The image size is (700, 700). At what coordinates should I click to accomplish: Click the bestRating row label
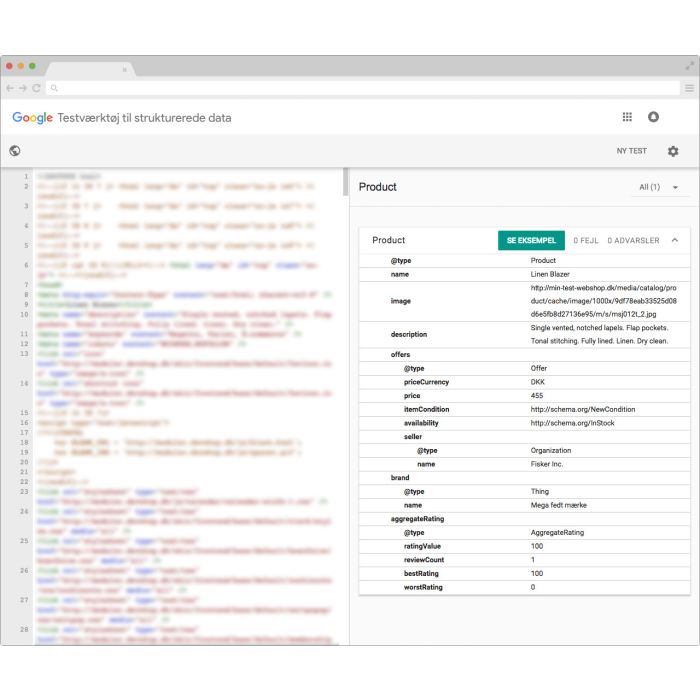click(421, 574)
